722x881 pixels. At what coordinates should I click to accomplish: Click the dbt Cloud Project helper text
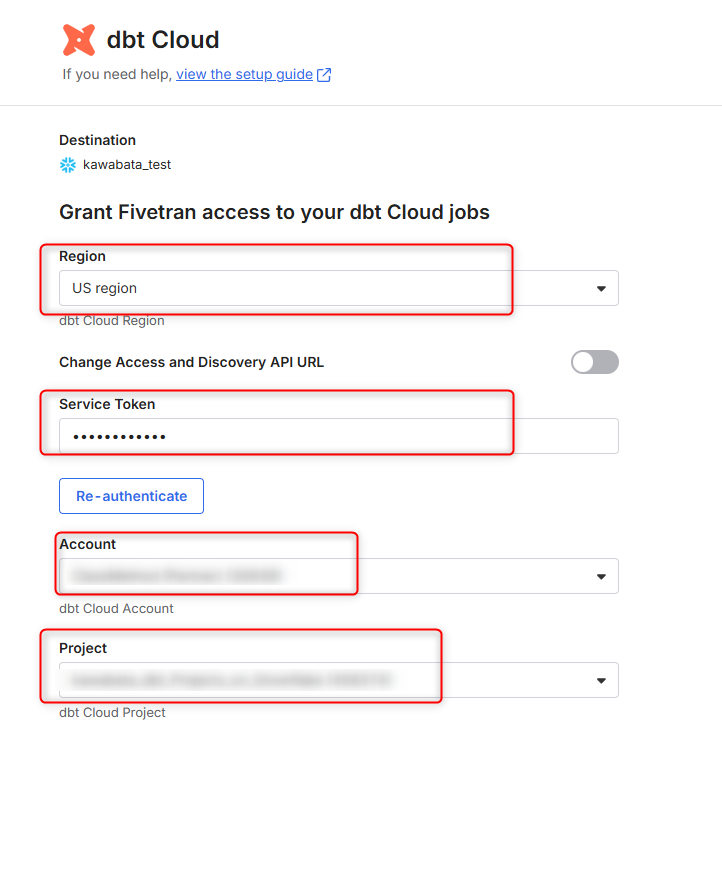pos(112,712)
